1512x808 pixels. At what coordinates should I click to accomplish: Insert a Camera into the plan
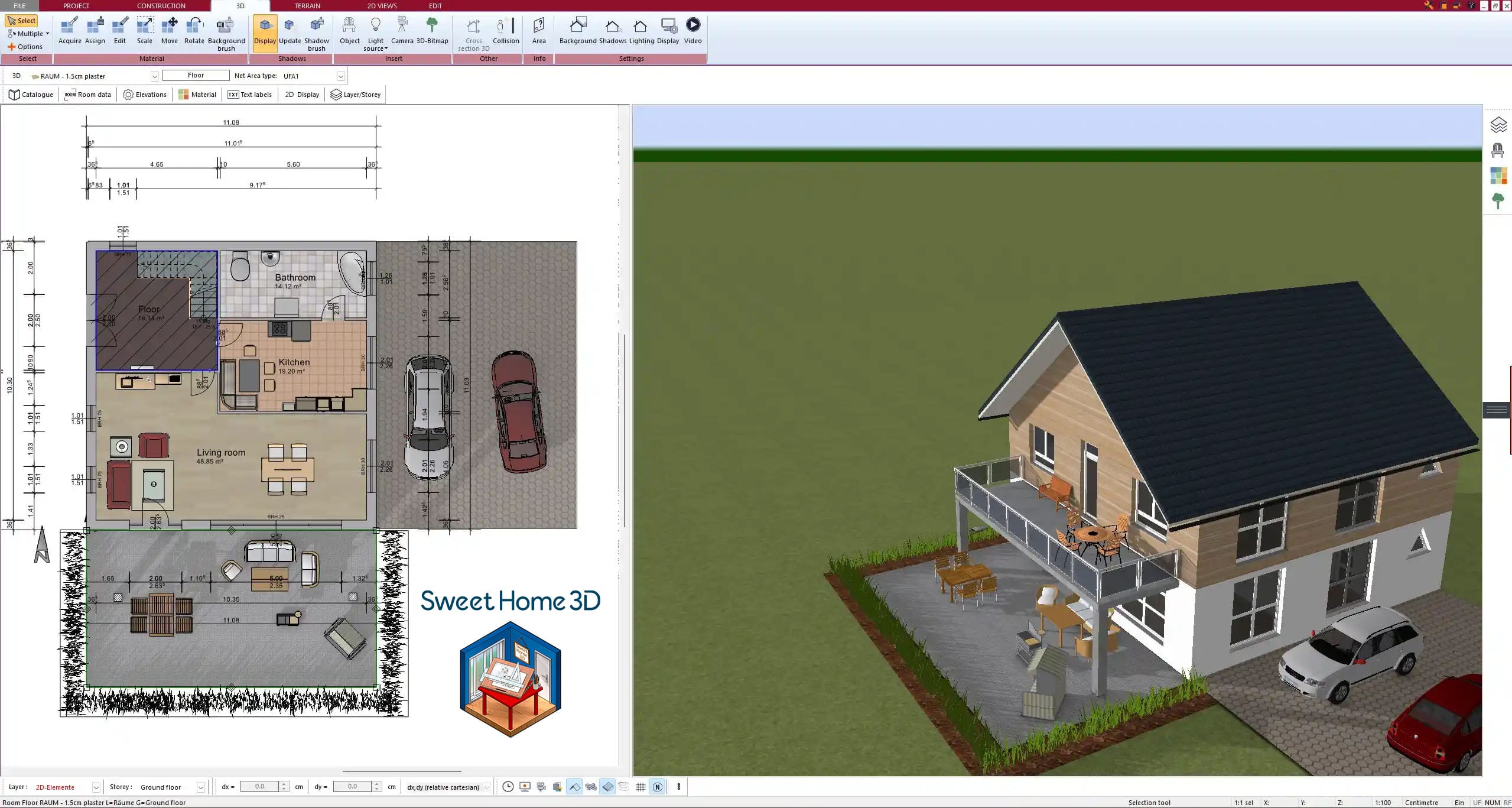[x=402, y=30]
